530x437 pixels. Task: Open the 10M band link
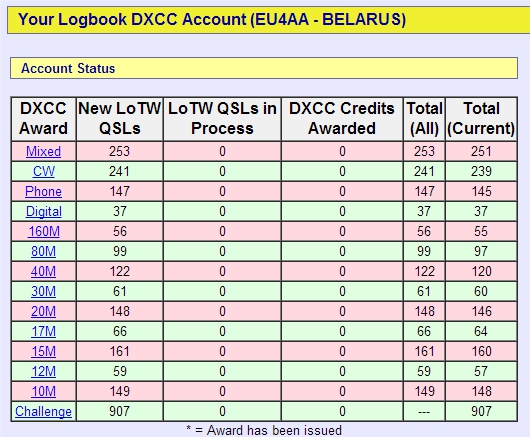tap(43, 391)
